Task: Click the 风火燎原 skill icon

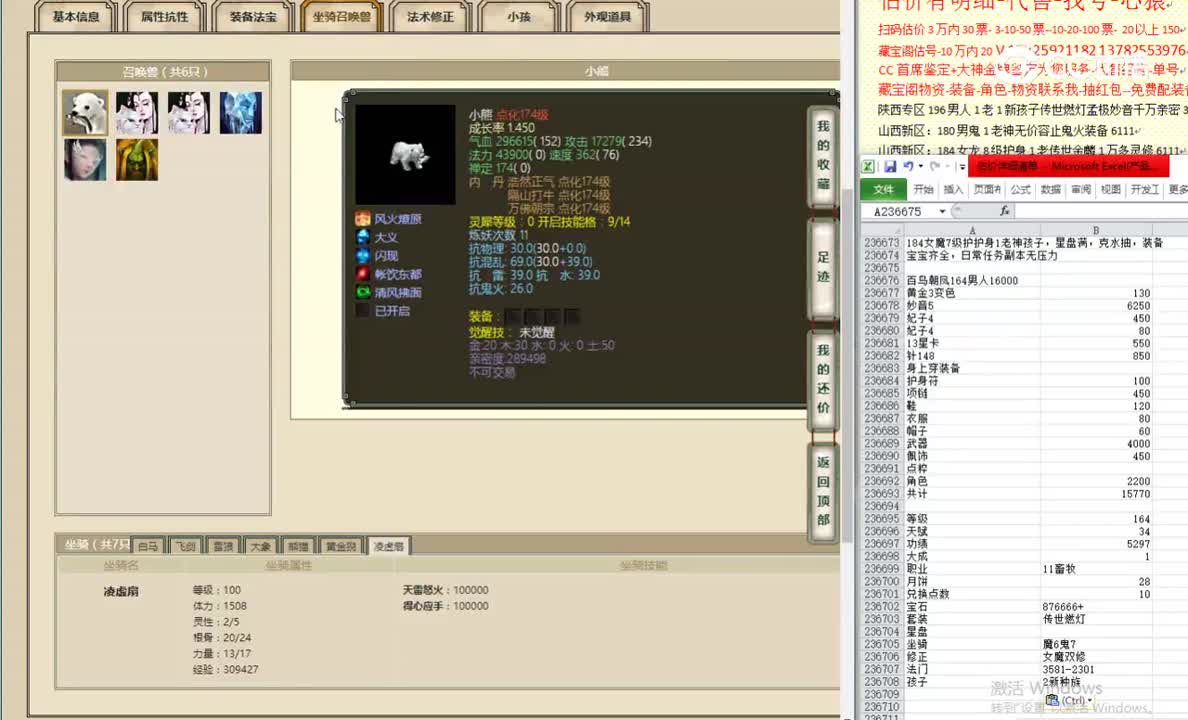Action: click(x=362, y=219)
